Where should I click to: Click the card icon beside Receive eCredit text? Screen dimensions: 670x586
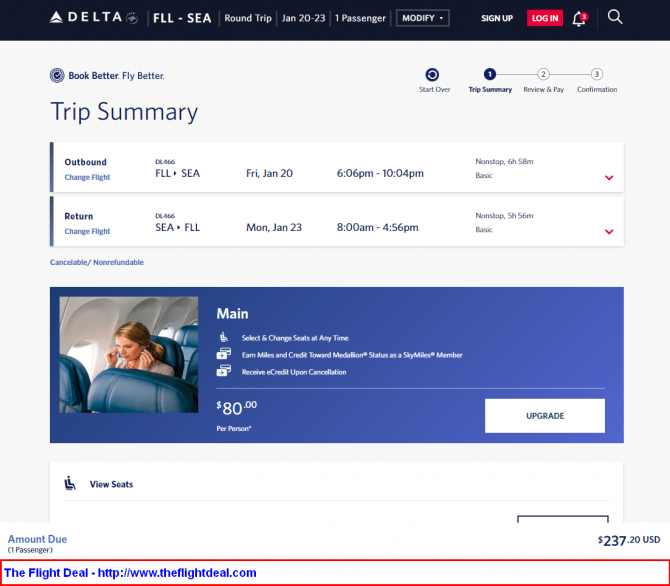point(223,370)
